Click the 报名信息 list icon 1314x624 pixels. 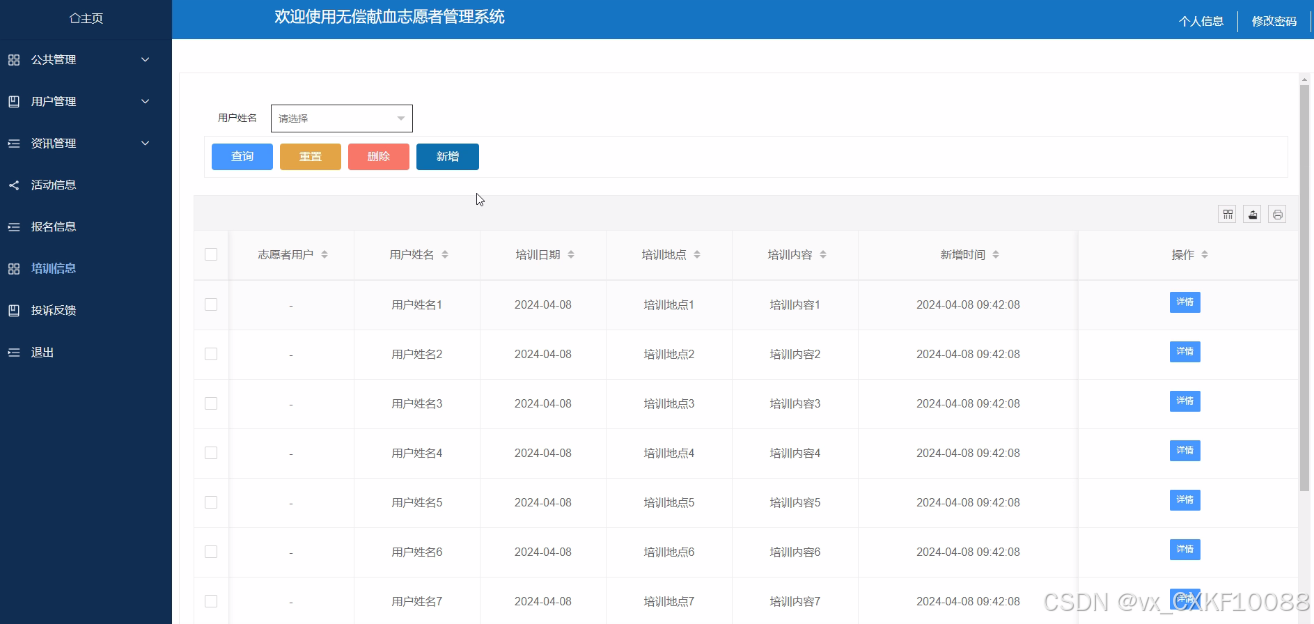pyautogui.click(x=14, y=227)
